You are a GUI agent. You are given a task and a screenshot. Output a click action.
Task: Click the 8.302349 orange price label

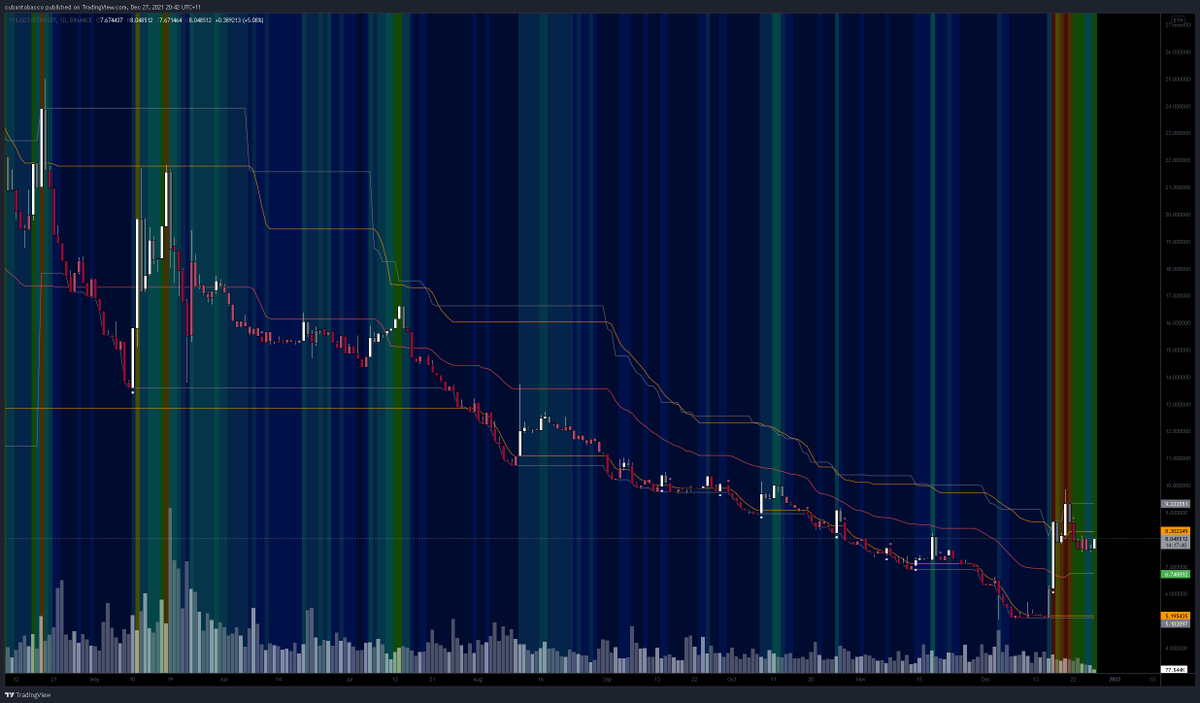1175,531
